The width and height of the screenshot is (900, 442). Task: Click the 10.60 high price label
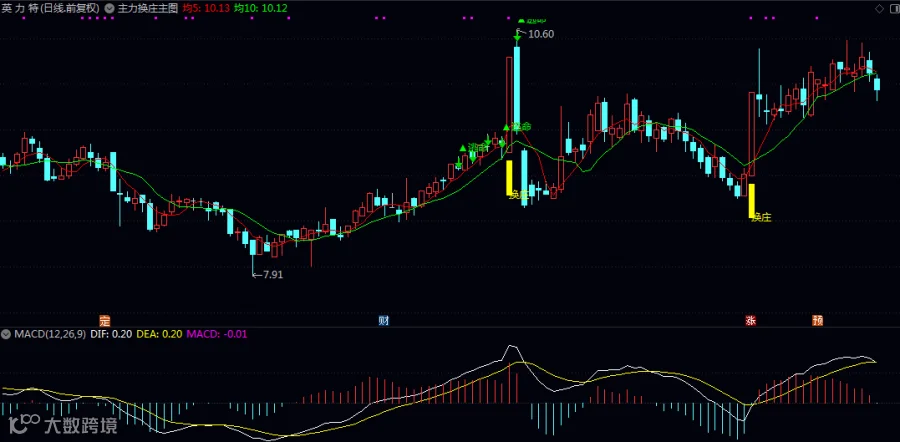[541, 34]
